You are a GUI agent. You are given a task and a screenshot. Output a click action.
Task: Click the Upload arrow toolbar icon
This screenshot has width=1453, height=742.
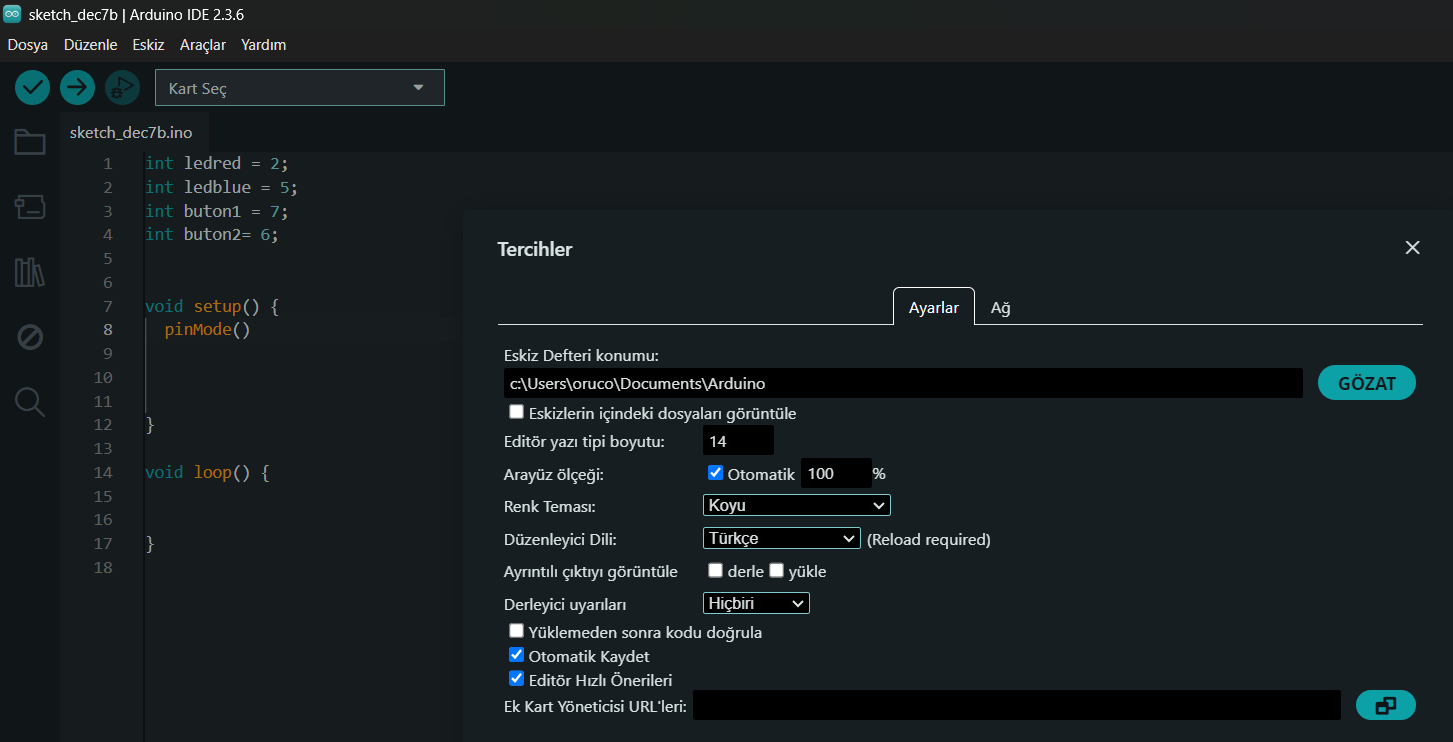(x=77, y=88)
